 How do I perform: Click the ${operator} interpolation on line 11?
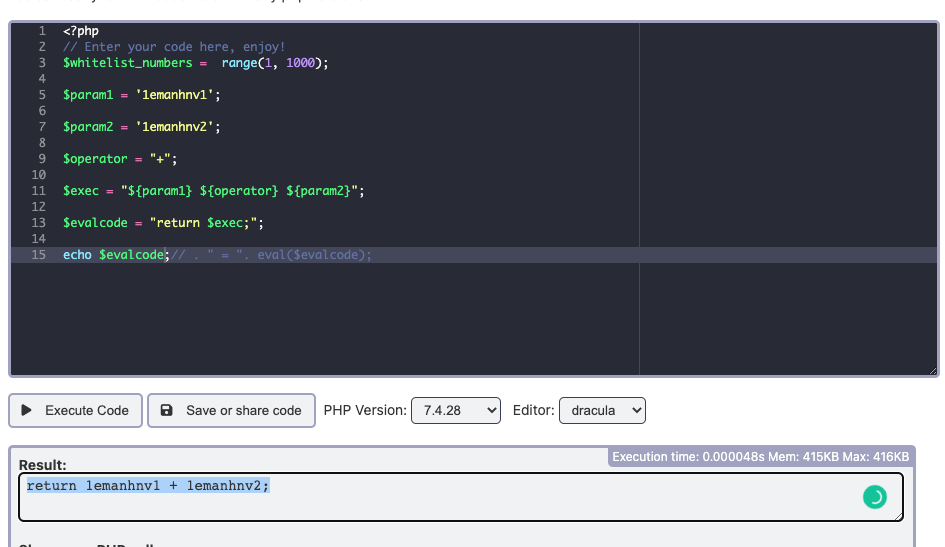click(239, 191)
